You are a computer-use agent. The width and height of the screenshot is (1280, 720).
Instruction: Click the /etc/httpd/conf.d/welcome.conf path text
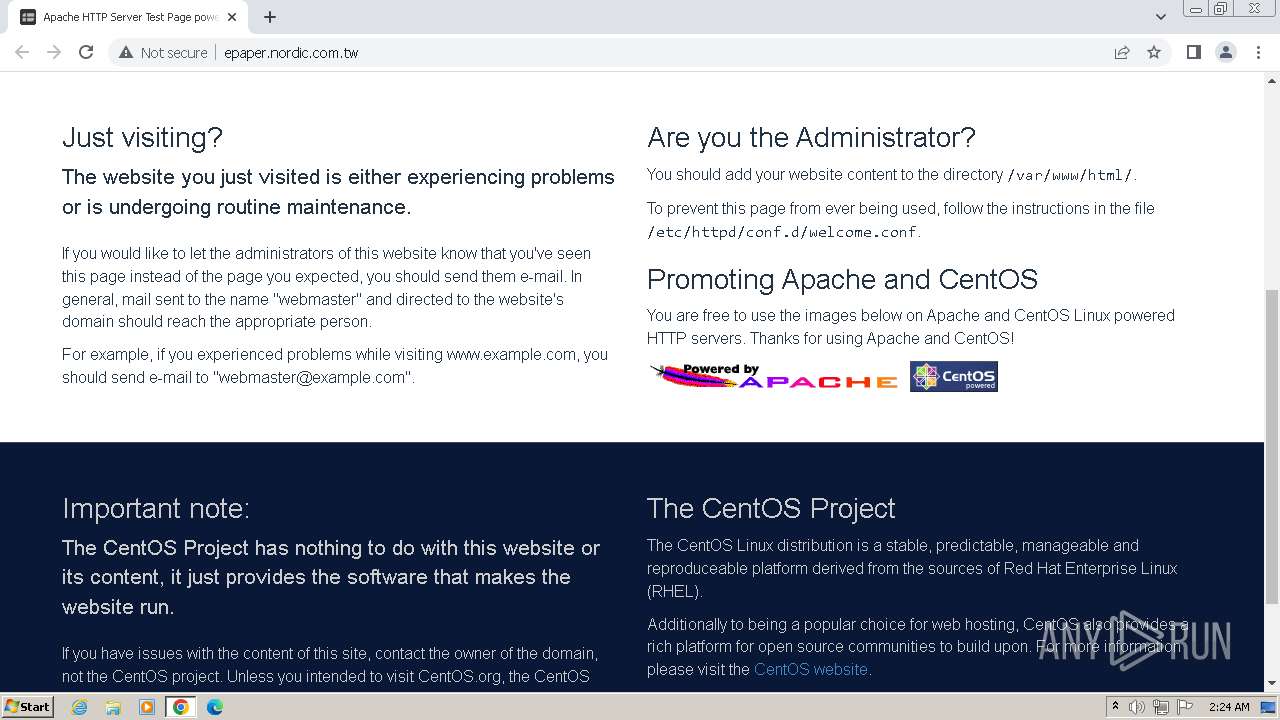point(782,232)
